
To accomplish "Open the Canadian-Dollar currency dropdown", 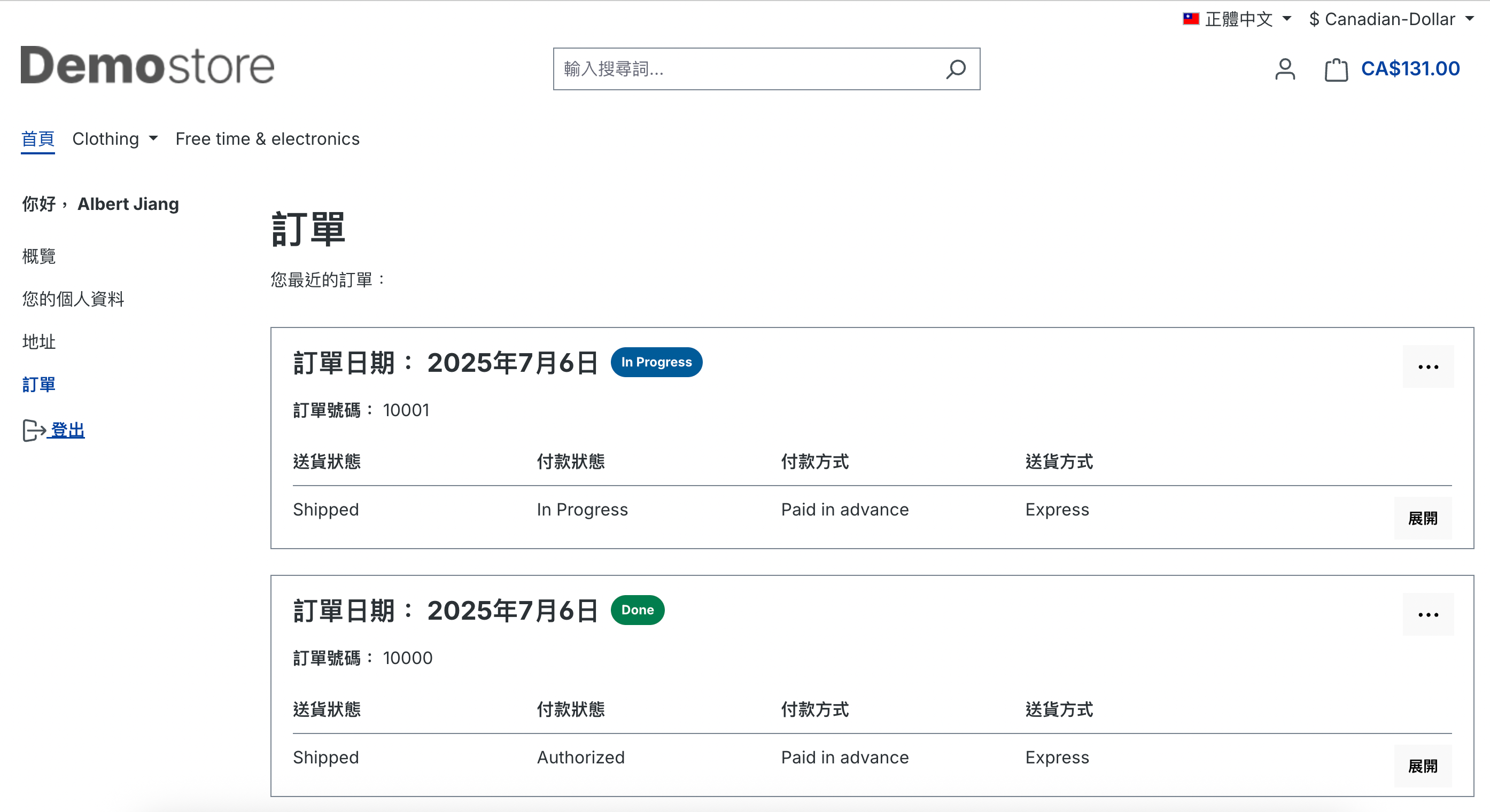I will click(x=1391, y=19).
